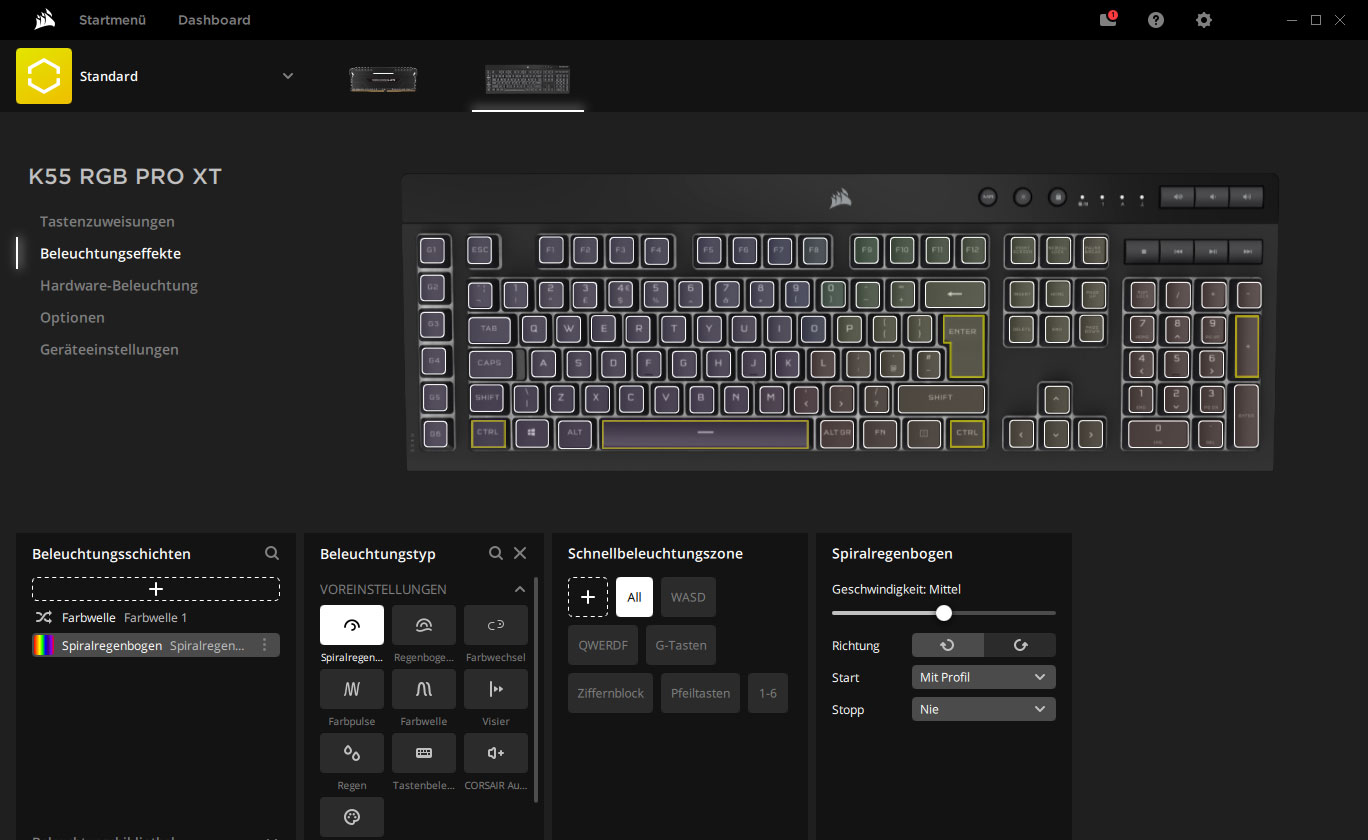Select the Visier lighting effect
Image resolution: width=1368 pixels, height=840 pixels.
click(x=496, y=689)
